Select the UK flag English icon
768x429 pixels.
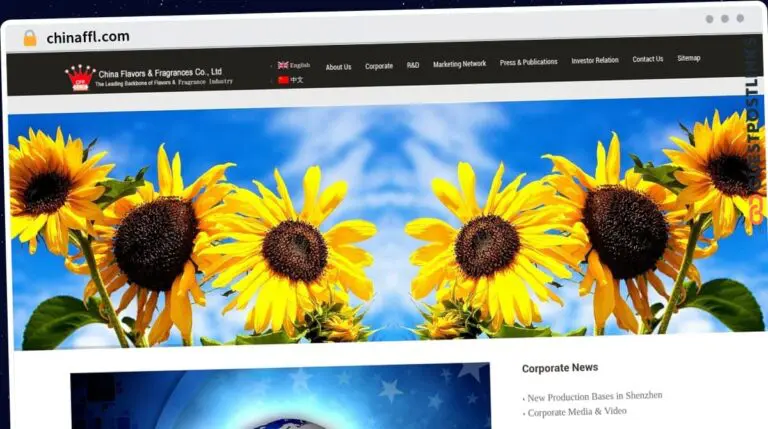click(x=283, y=65)
